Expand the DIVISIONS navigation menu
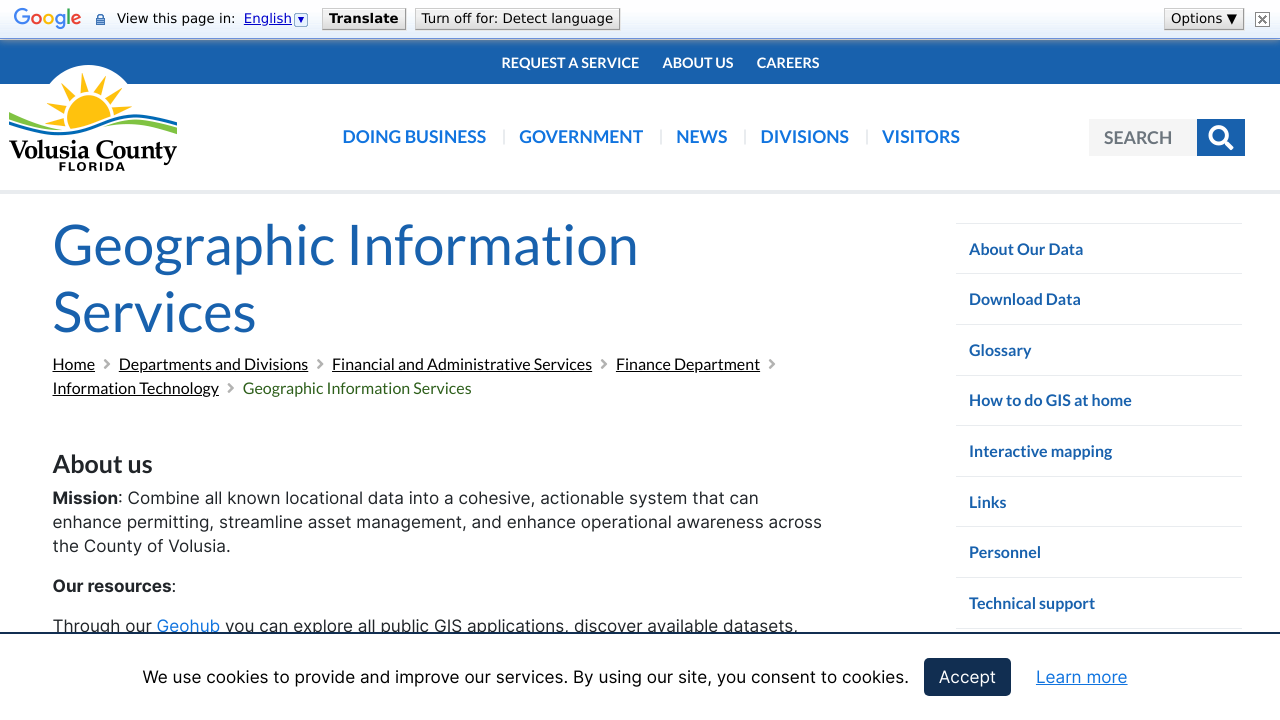Screen dimensions: 1280x720 pos(804,136)
